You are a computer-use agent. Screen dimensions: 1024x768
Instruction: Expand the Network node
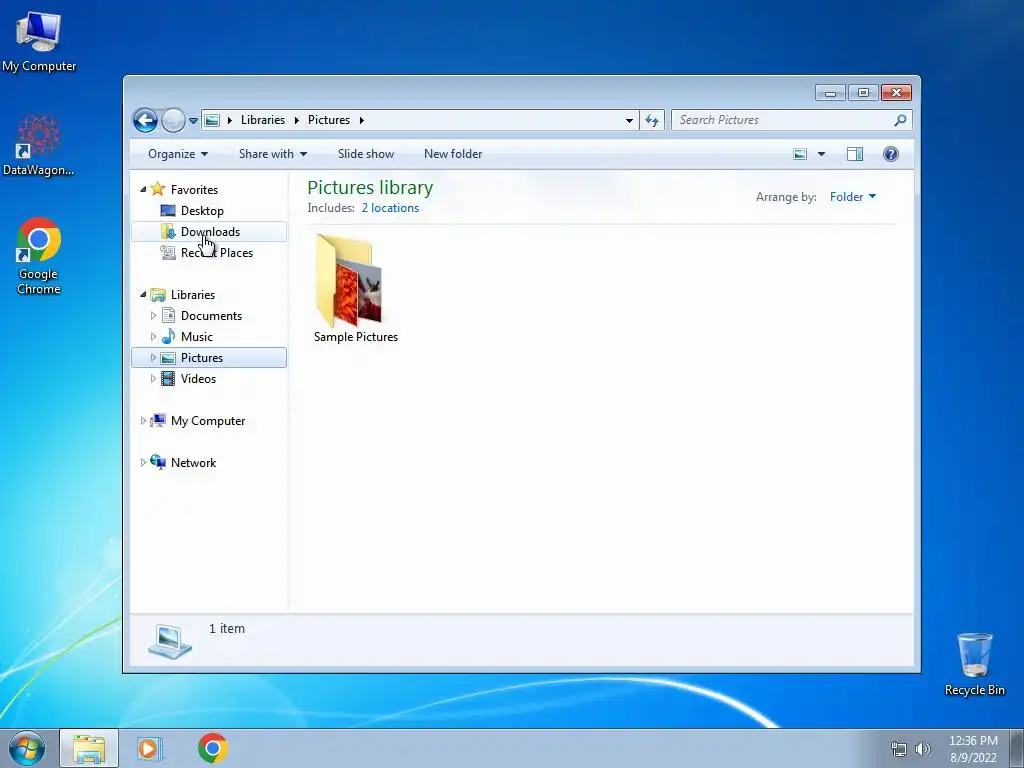click(143, 463)
